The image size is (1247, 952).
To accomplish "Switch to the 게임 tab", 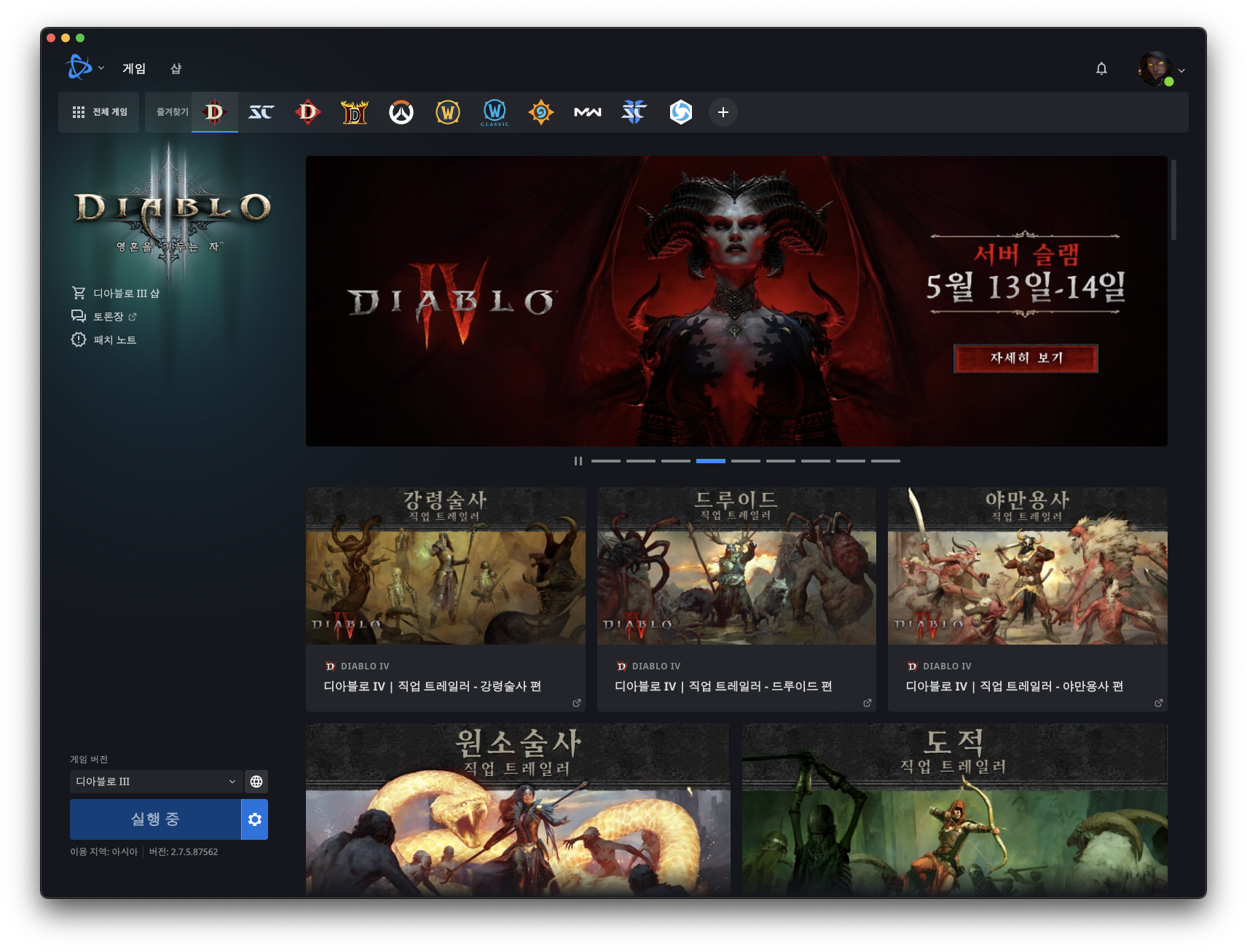I will pyautogui.click(x=134, y=68).
